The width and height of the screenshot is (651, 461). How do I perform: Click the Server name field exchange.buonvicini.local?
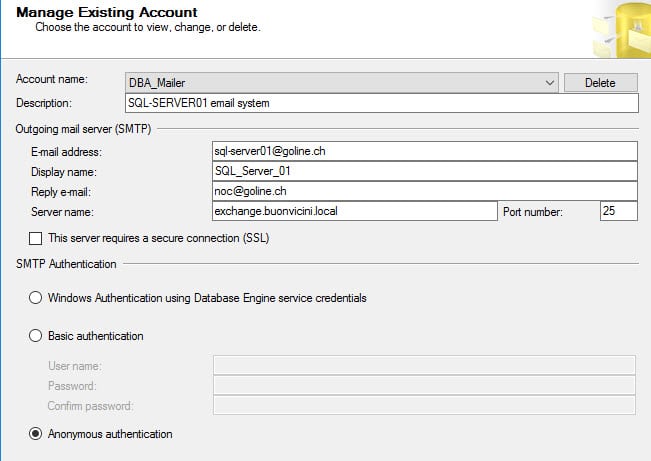(x=355, y=211)
